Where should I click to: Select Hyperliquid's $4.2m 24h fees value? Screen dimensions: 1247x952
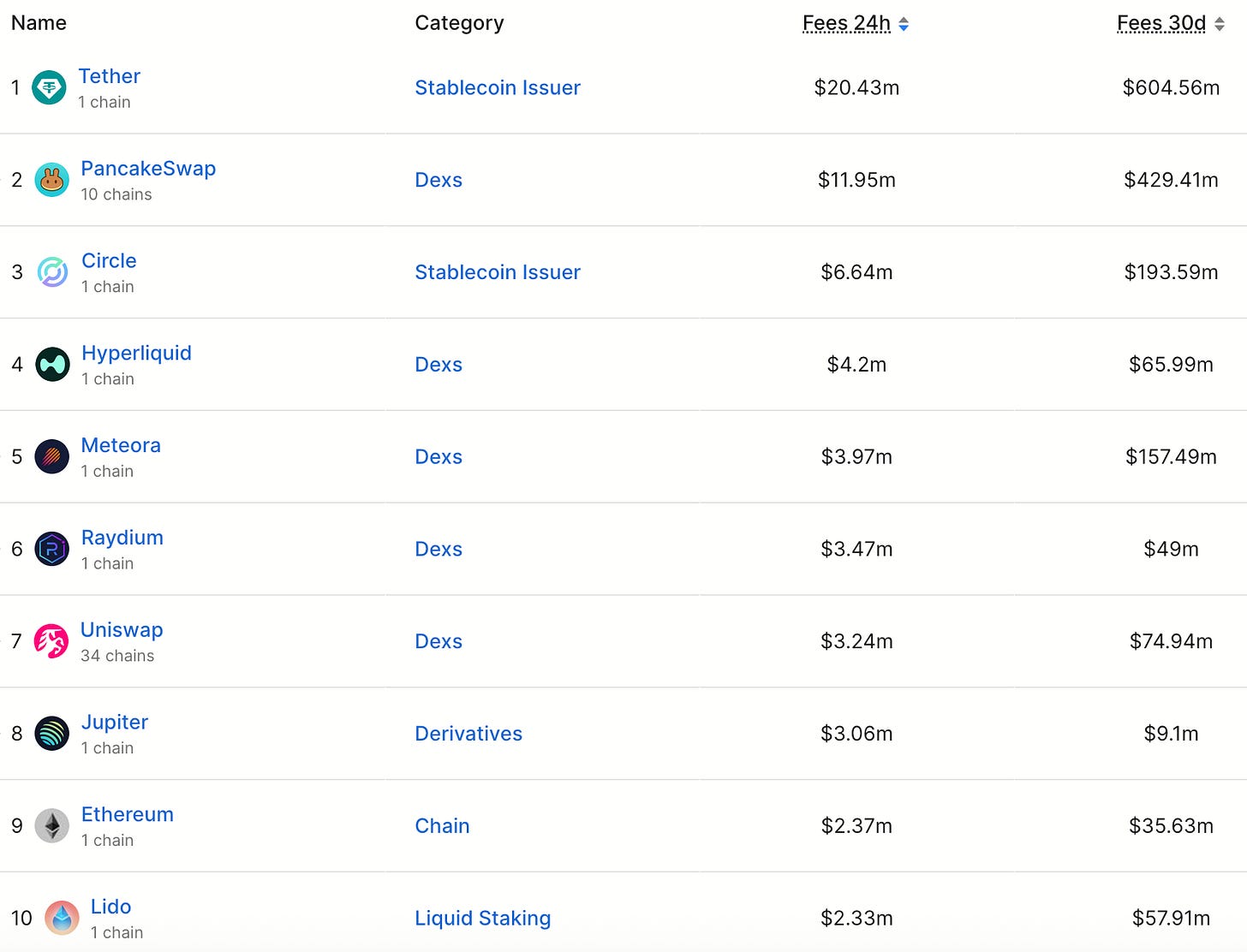click(856, 365)
